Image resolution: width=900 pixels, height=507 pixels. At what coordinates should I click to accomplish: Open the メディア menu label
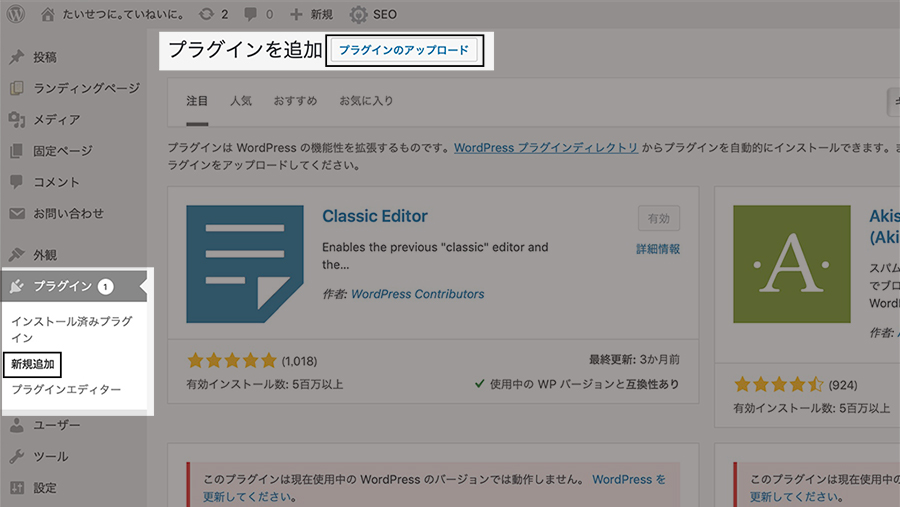coord(56,119)
